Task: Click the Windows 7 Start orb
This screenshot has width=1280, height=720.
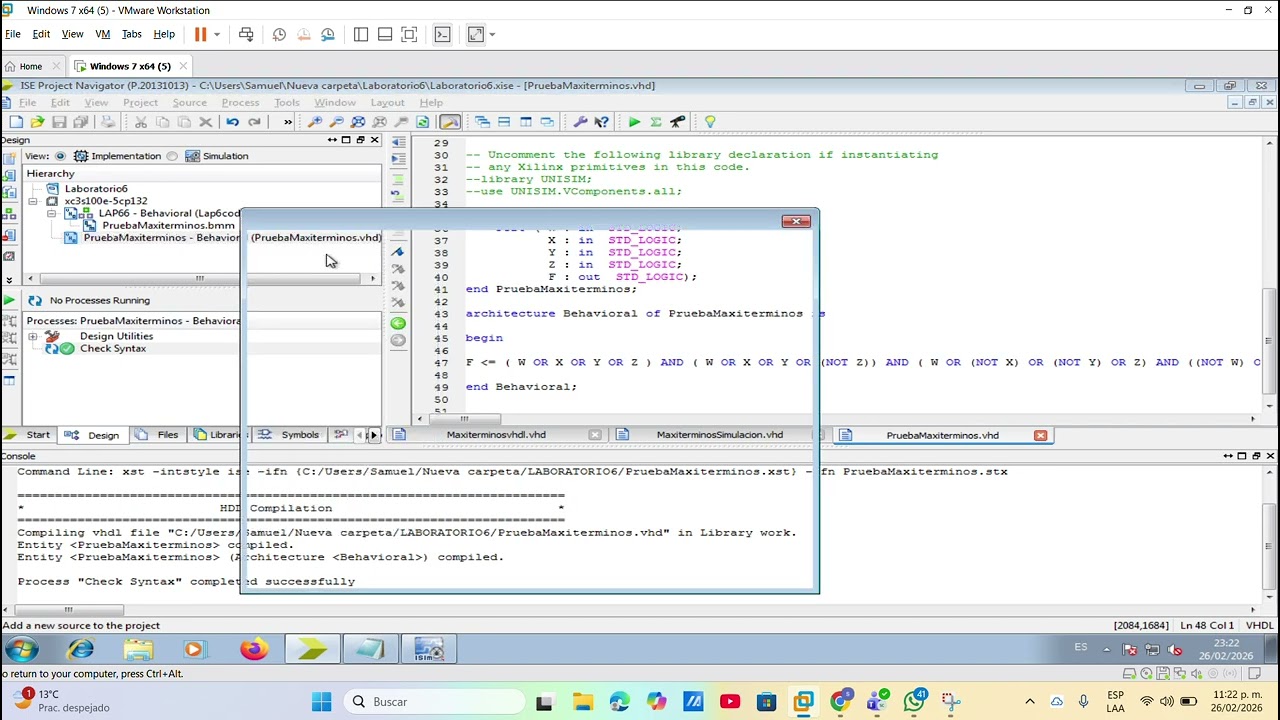Action: click(21, 650)
